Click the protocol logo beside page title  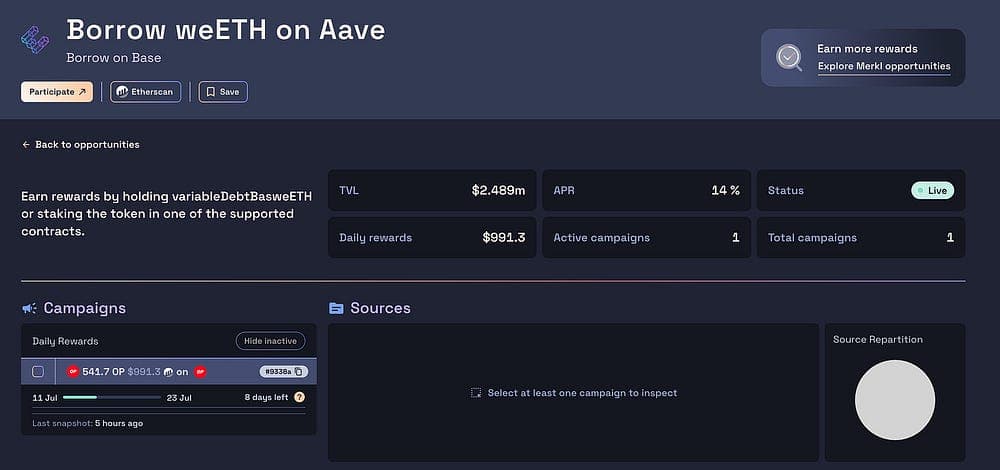tap(36, 40)
